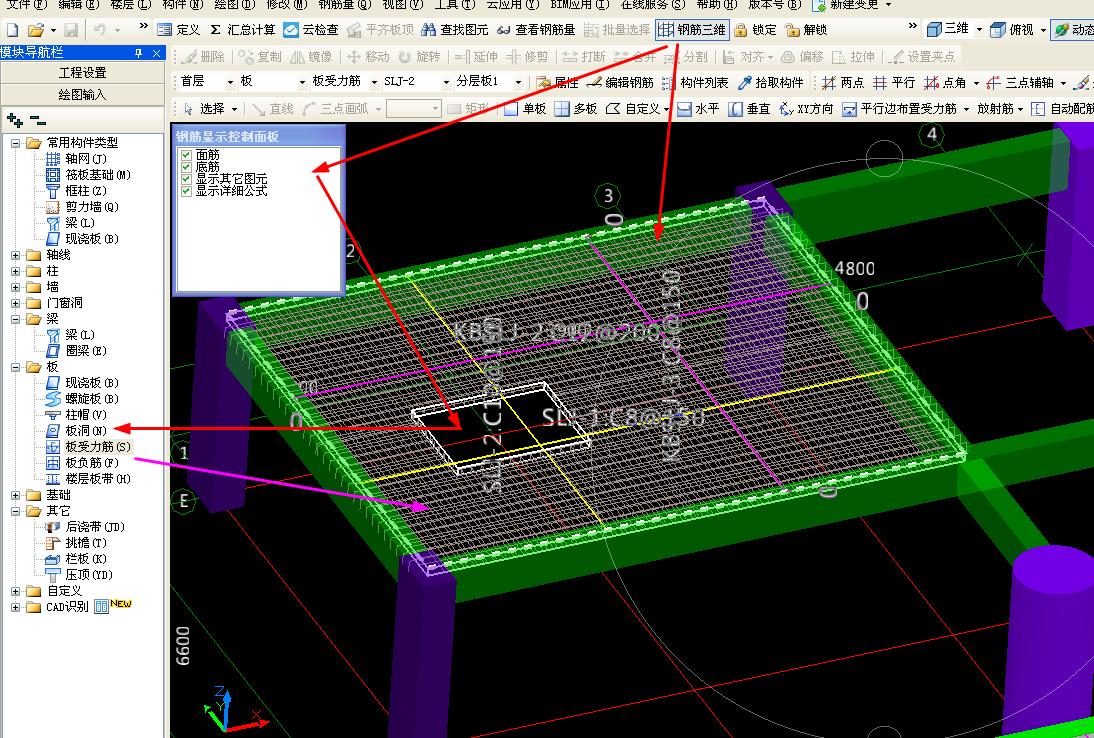Choose 垂直 vertical rebar direction

[749, 109]
